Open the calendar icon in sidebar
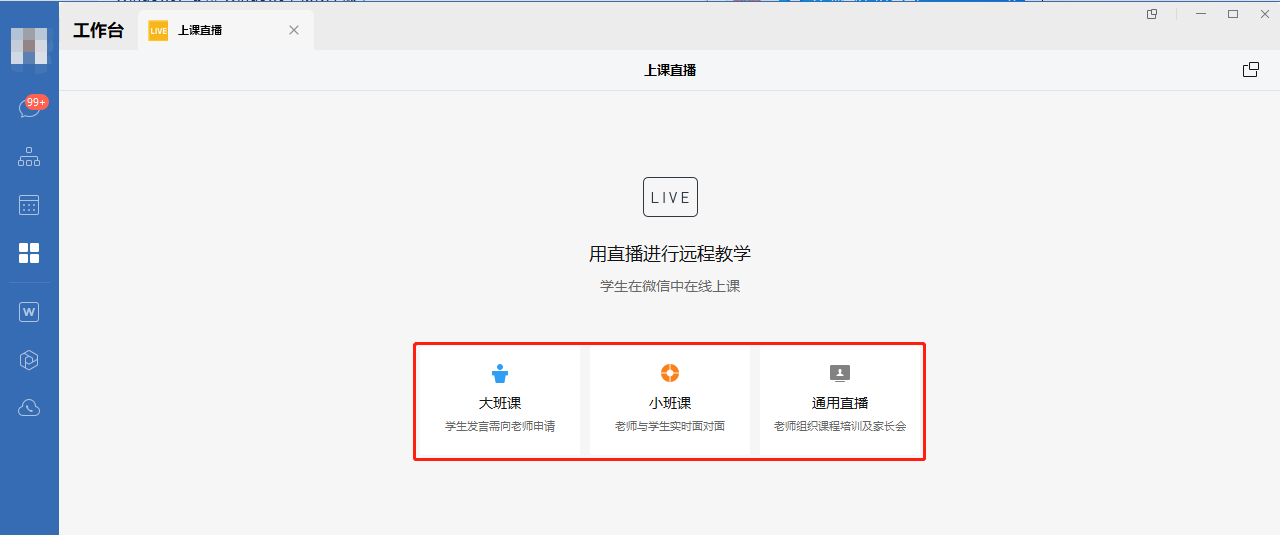This screenshot has width=1280, height=535. [29, 205]
